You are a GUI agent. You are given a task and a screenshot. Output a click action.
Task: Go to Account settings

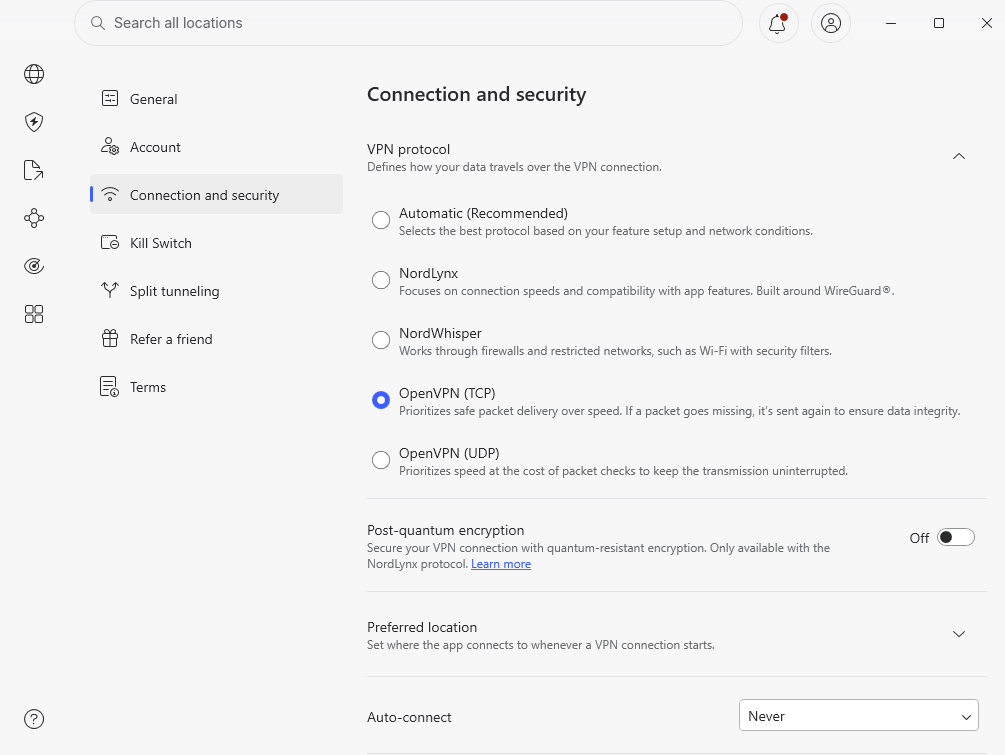[x=217, y=147]
